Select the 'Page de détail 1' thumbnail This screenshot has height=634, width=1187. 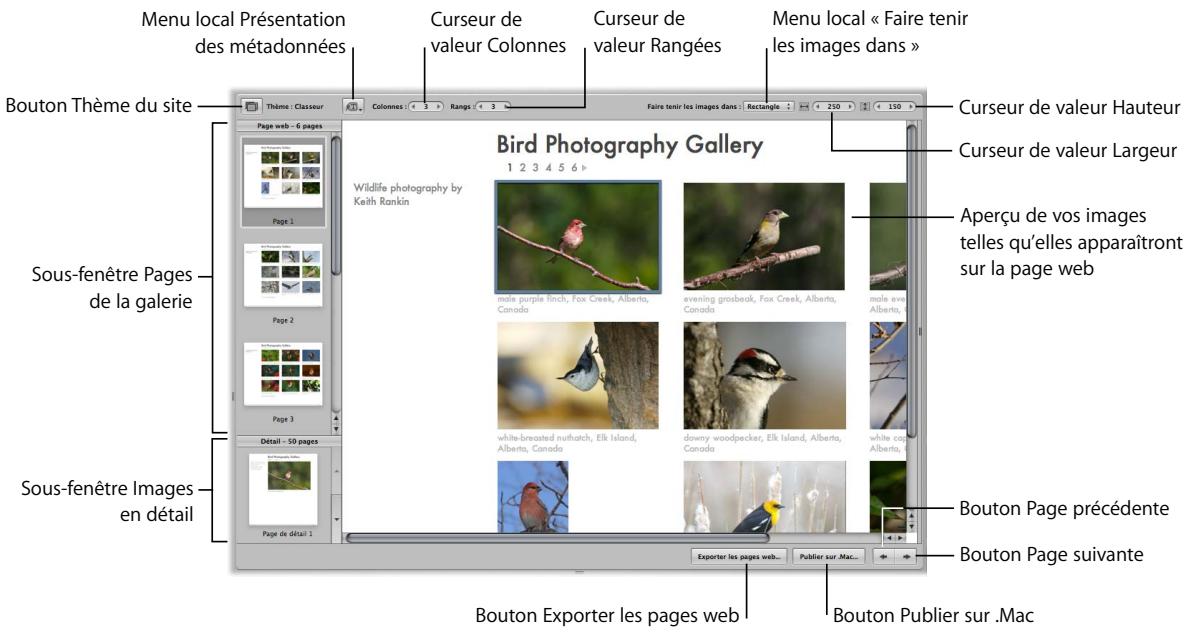point(284,487)
